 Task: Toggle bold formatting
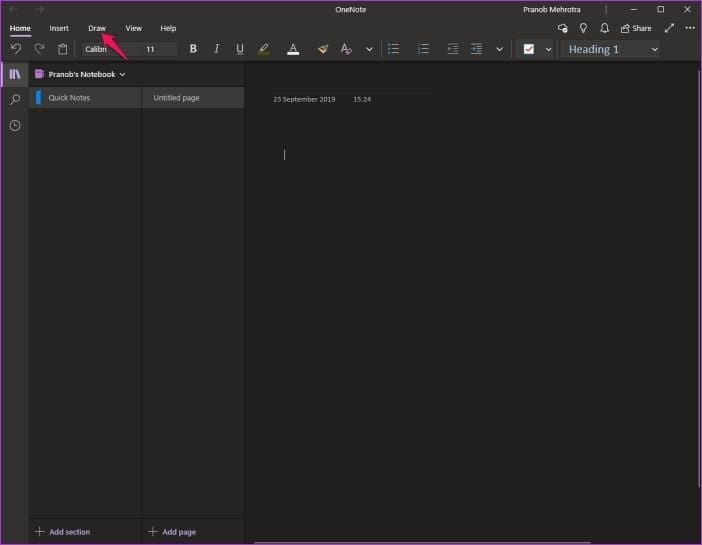tap(193, 49)
